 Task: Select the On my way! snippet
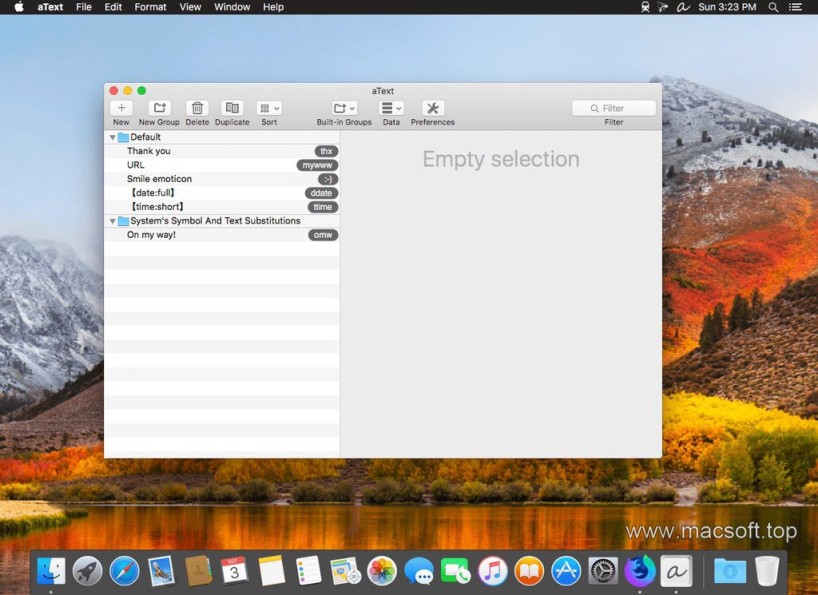tap(151, 235)
